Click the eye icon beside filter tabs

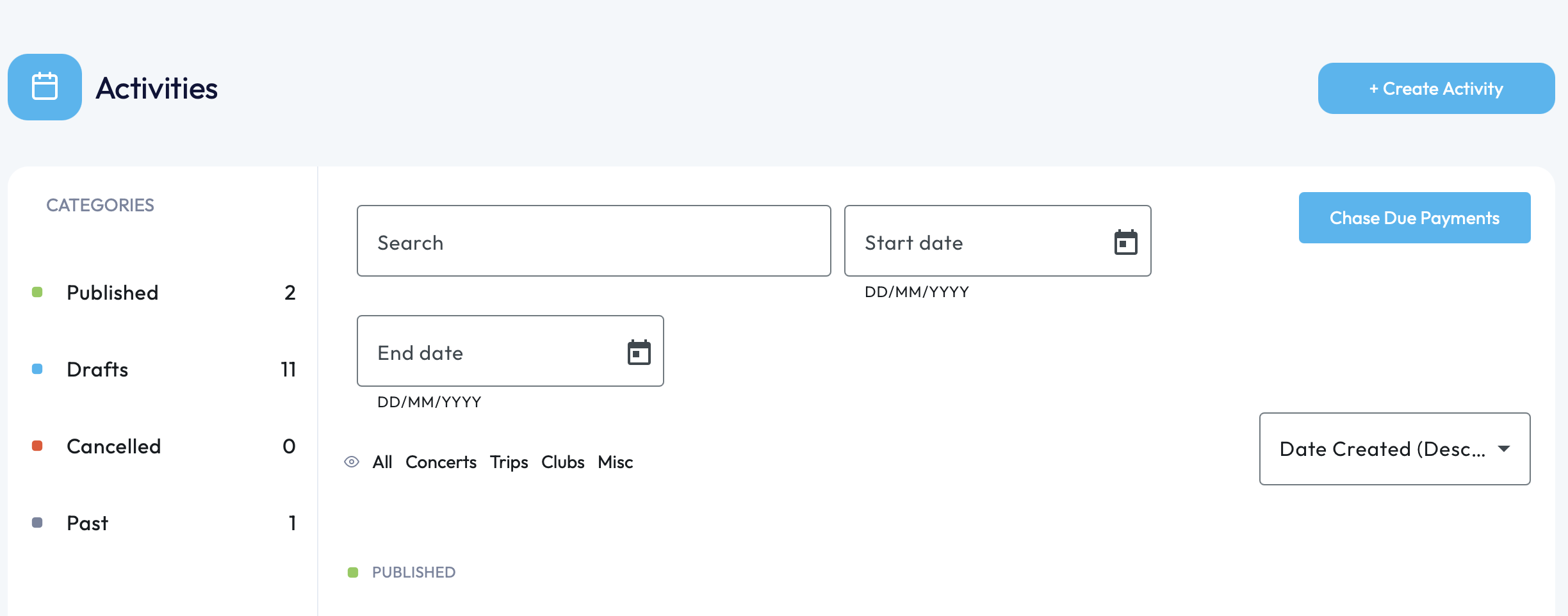pos(352,462)
